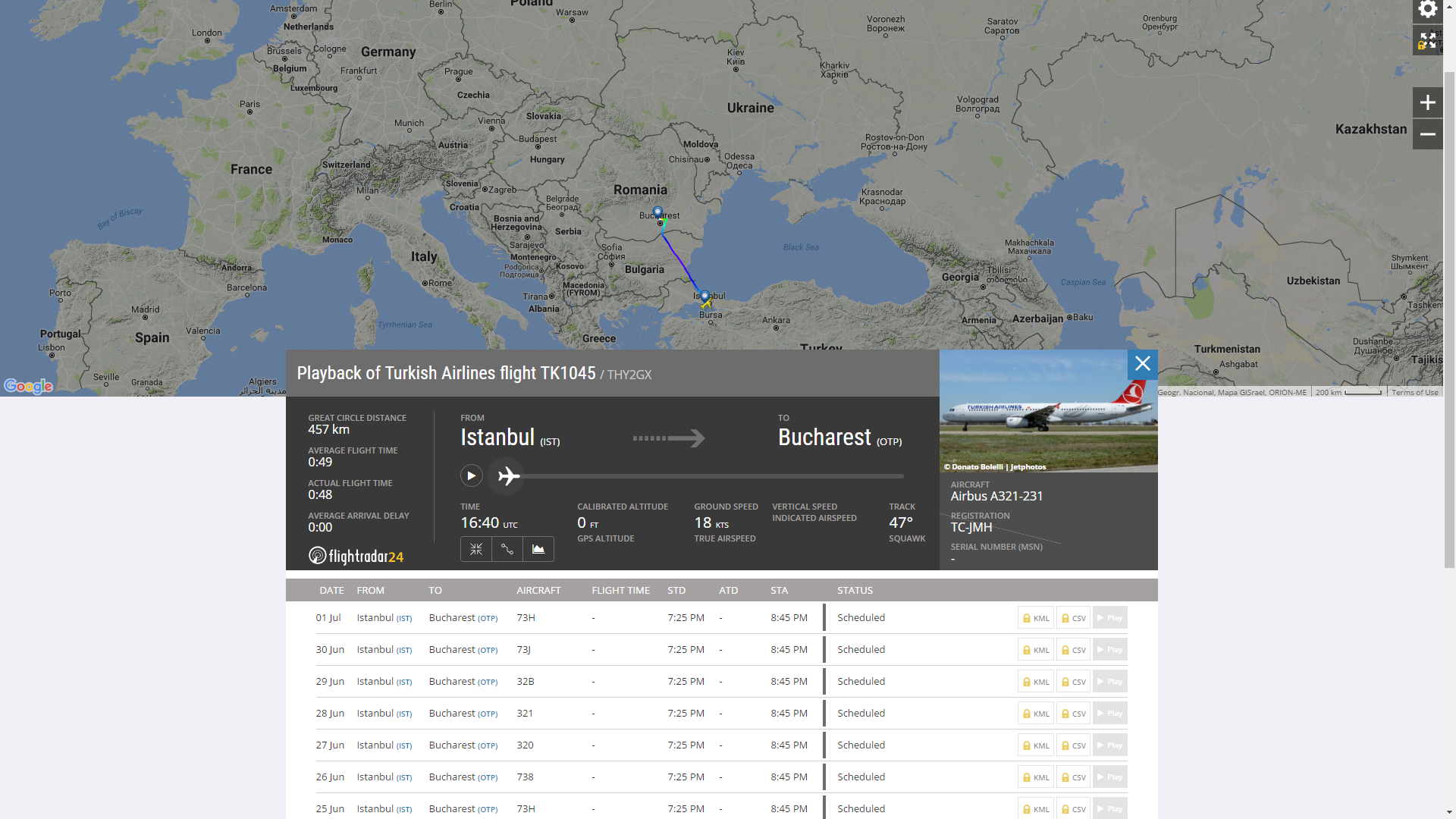Click the page vertical scrollbar
Viewport: 1456px width, 819px height.
coord(1449,318)
